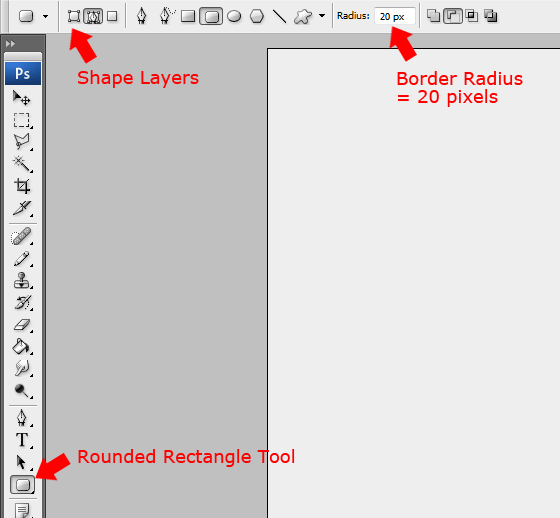Image resolution: width=560 pixels, height=518 pixels.
Task: Select the Ellipse shape in options bar
Action: point(234,16)
